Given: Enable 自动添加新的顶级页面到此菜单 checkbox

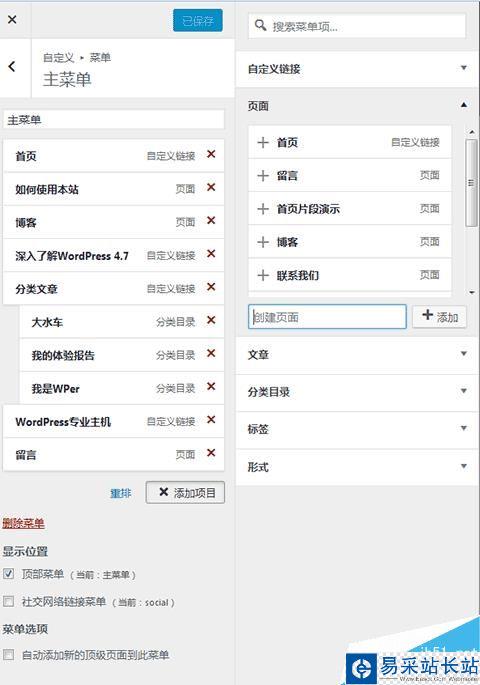Looking at the screenshot, I should pyautogui.click(x=8, y=654).
